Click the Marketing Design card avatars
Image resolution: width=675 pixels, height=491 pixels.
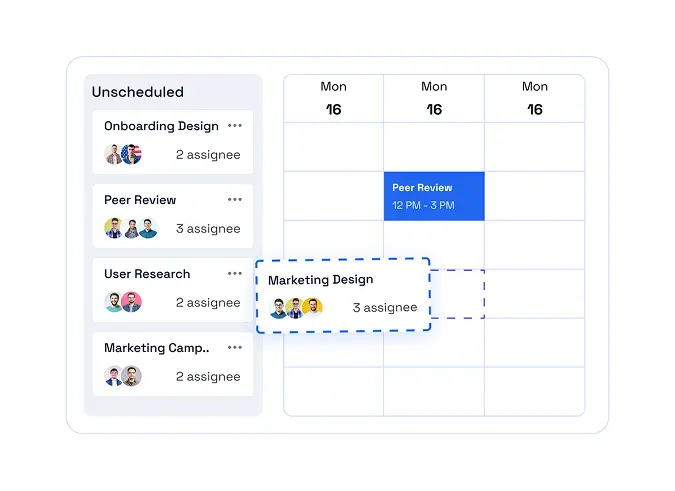[x=296, y=308]
